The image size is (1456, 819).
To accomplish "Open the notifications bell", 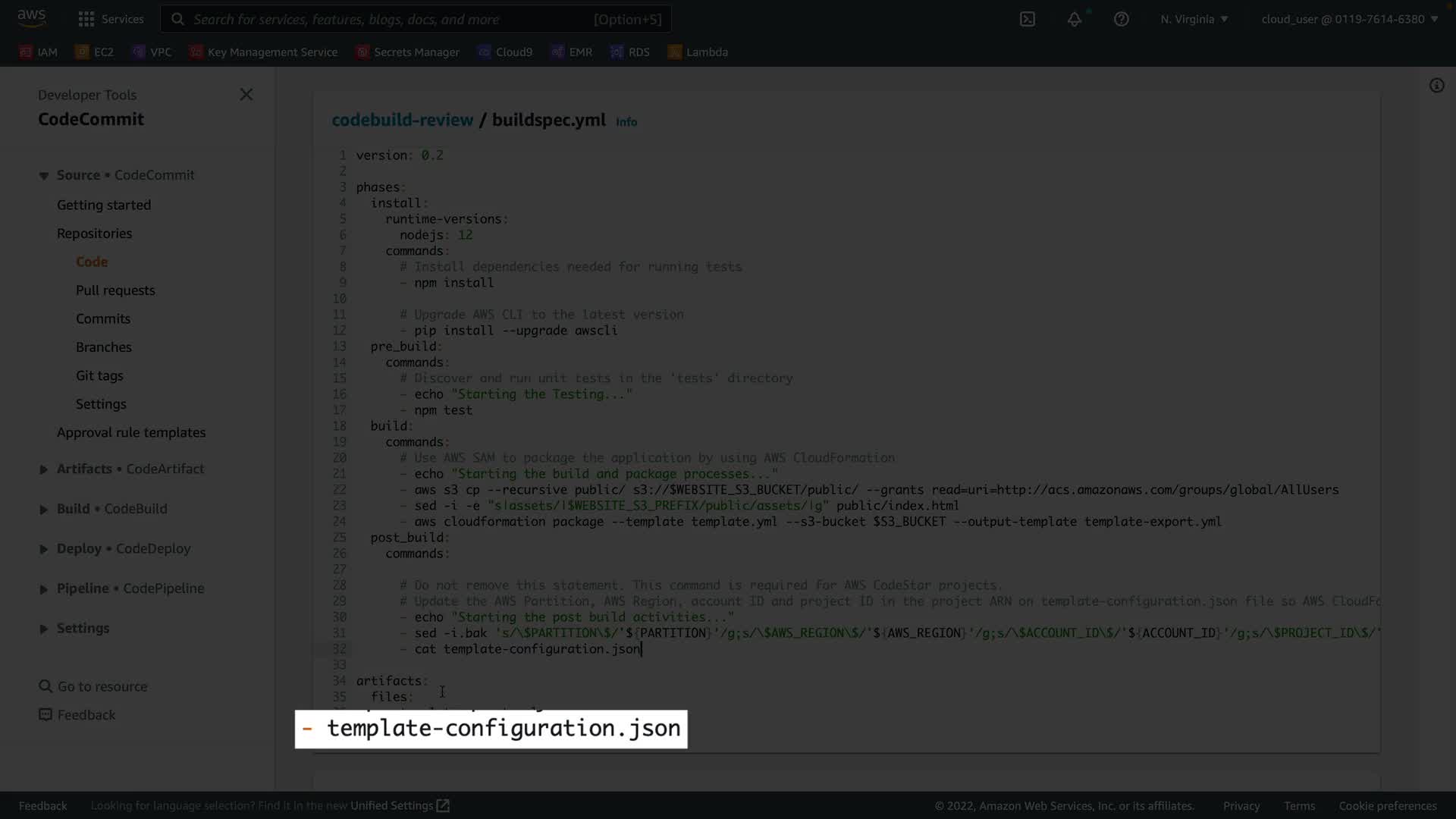I will (x=1075, y=19).
